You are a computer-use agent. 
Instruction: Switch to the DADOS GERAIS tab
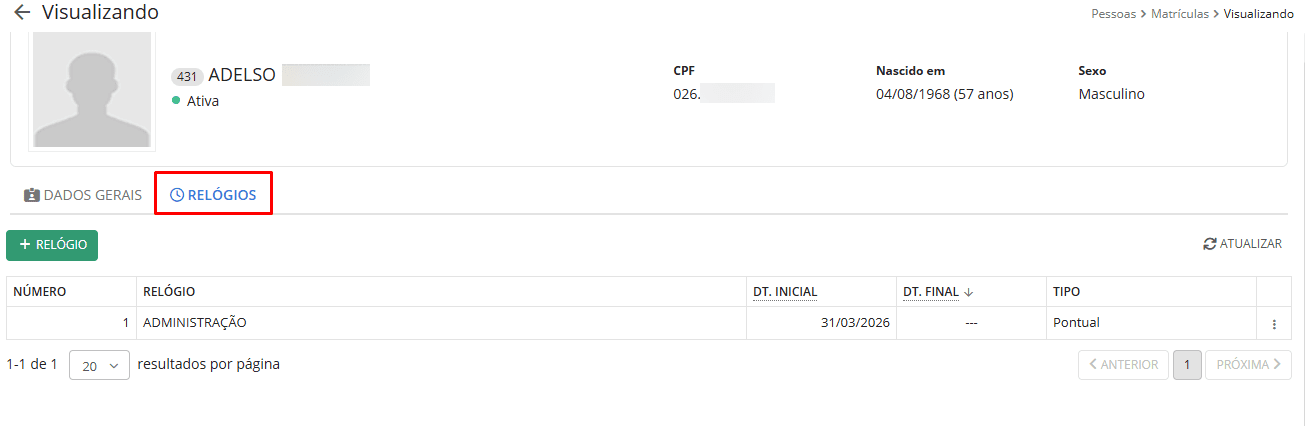83,195
